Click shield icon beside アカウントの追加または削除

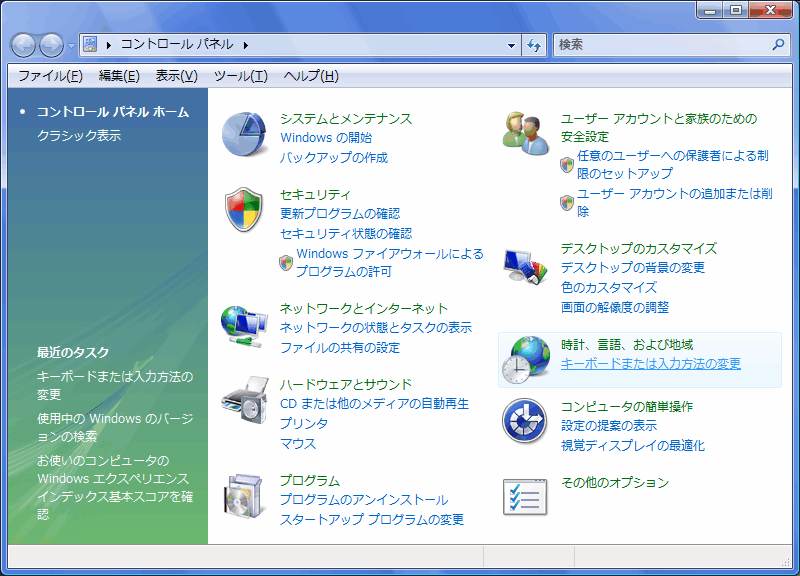click(x=567, y=203)
